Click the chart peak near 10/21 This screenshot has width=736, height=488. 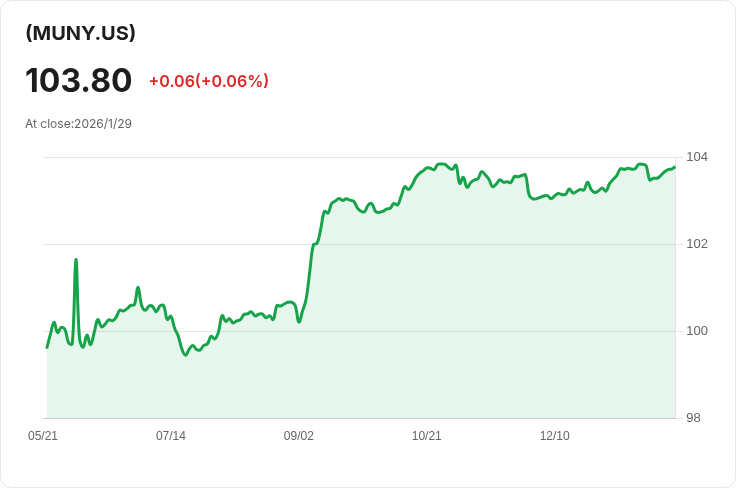click(441, 164)
